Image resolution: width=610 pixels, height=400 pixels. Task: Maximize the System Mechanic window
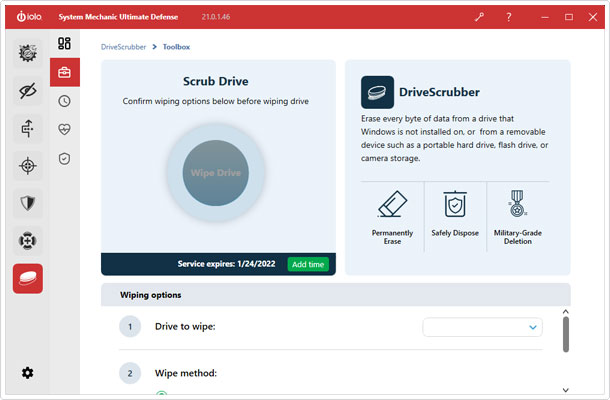click(x=569, y=17)
